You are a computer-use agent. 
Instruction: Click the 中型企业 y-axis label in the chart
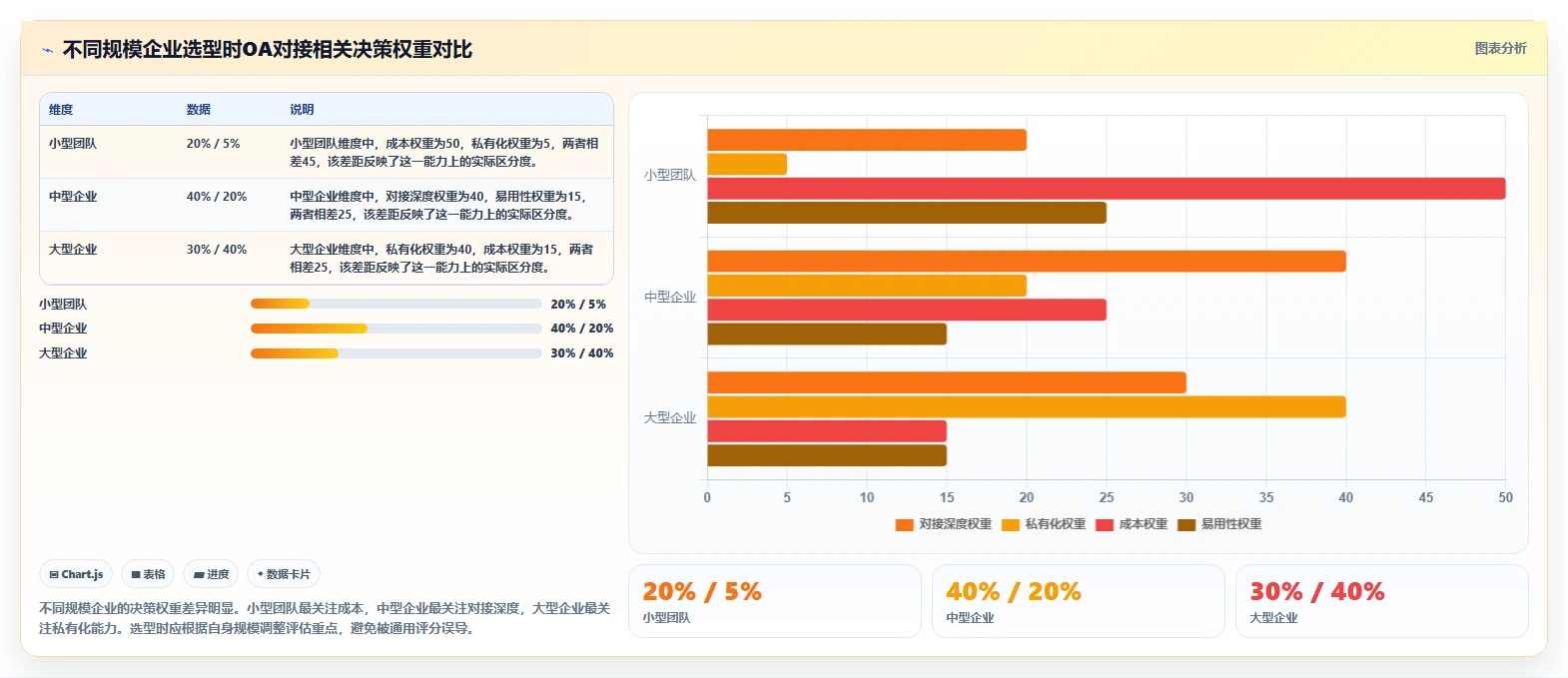pos(670,298)
